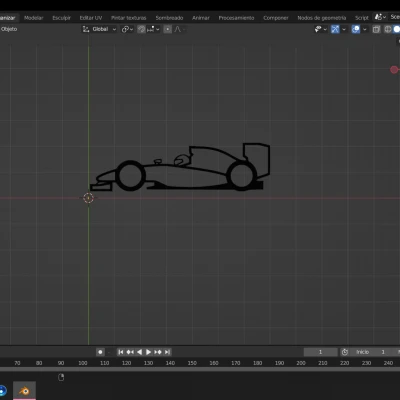Click frame 100 on the timeline ruler
Image resolution: width=400 pixels, height=400 pixels.
click(83, 363)
